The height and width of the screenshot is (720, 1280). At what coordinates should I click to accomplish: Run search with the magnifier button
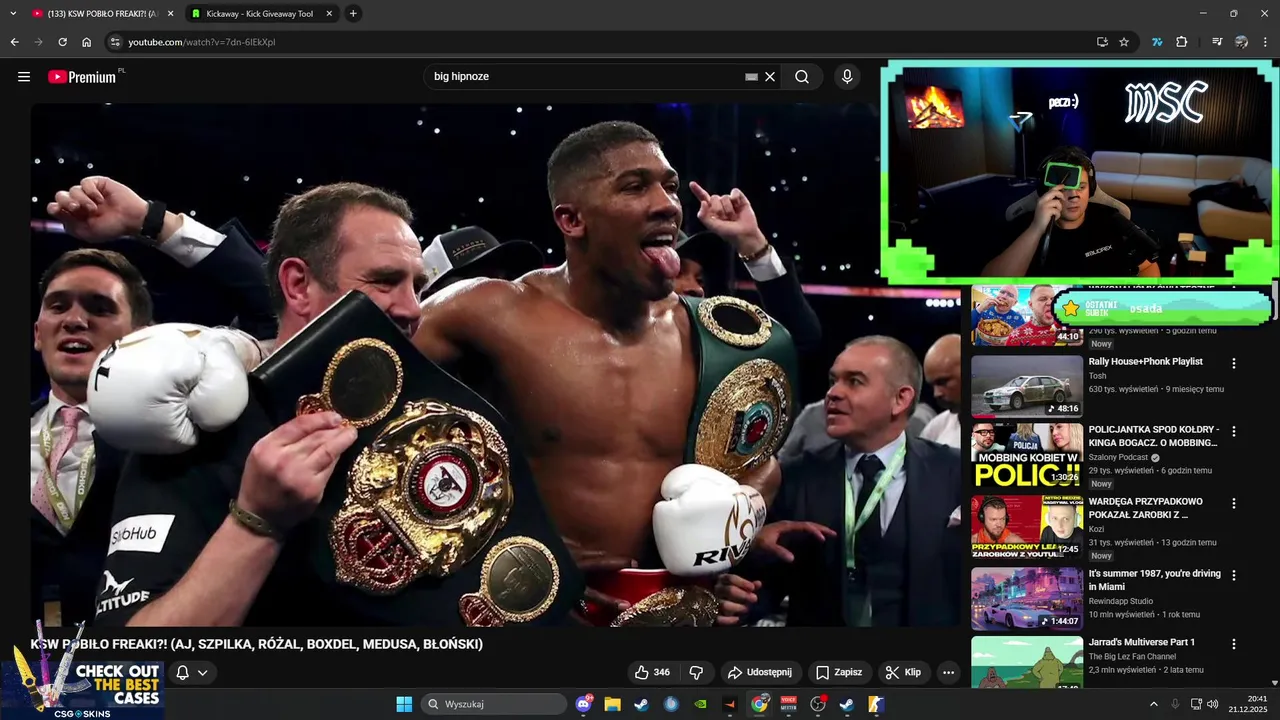(802, 77)
